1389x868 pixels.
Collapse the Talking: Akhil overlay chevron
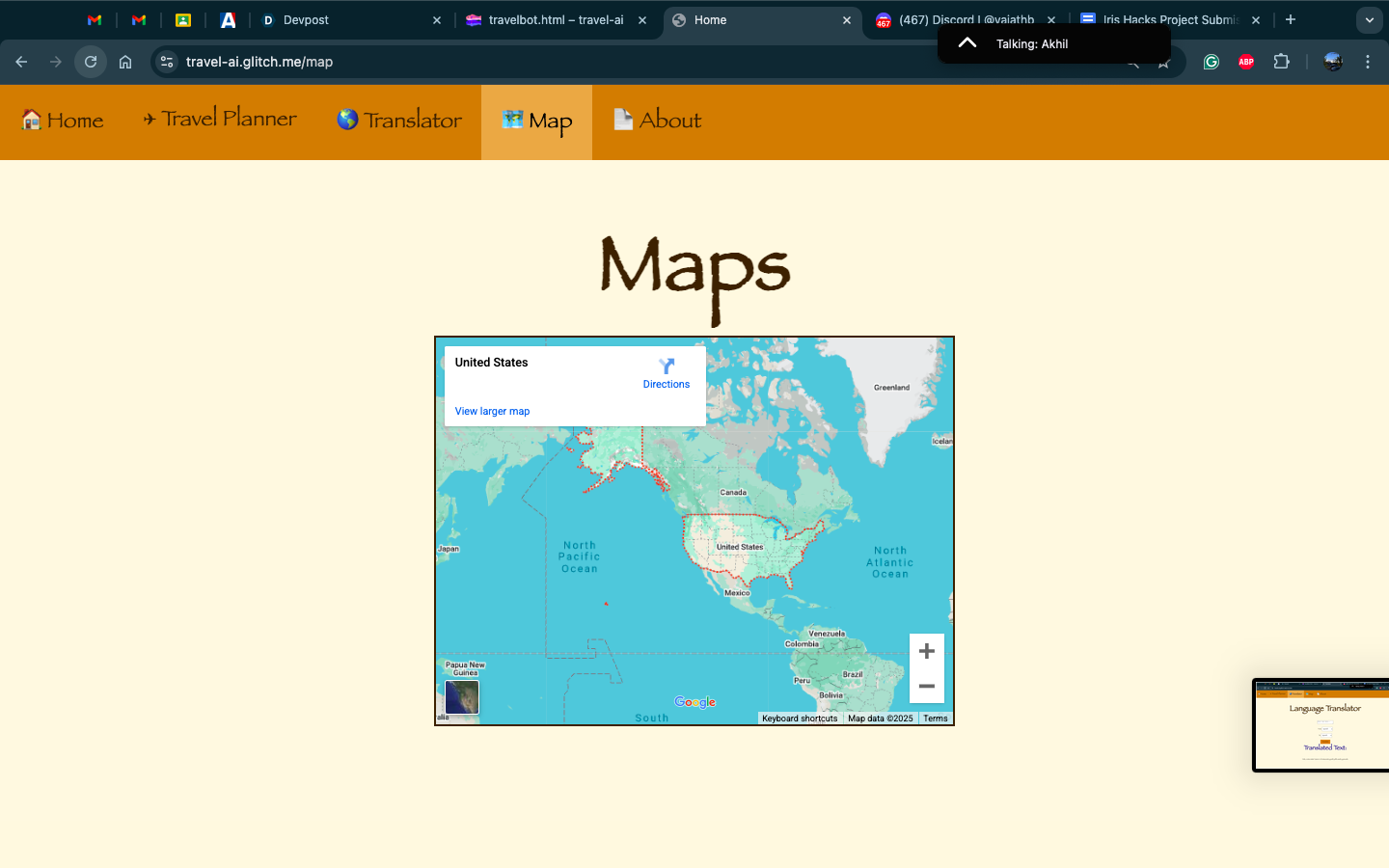click(x=967, y=43)
